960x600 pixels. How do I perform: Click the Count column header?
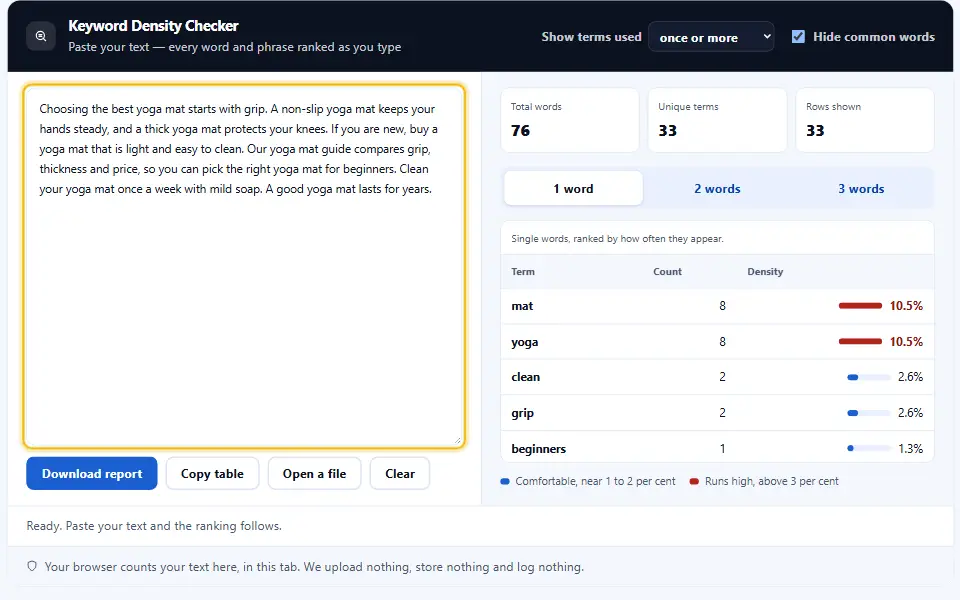click(667, 271)
